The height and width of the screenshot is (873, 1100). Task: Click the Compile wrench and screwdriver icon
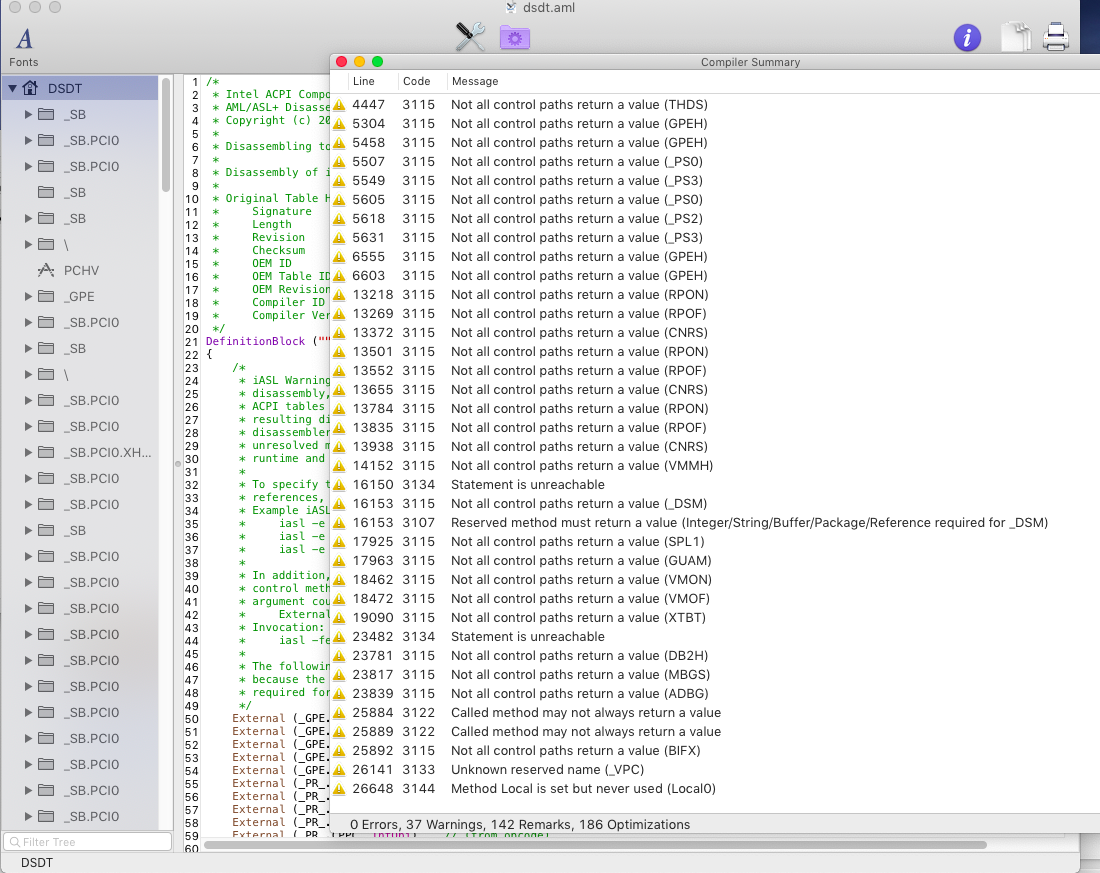470,37
